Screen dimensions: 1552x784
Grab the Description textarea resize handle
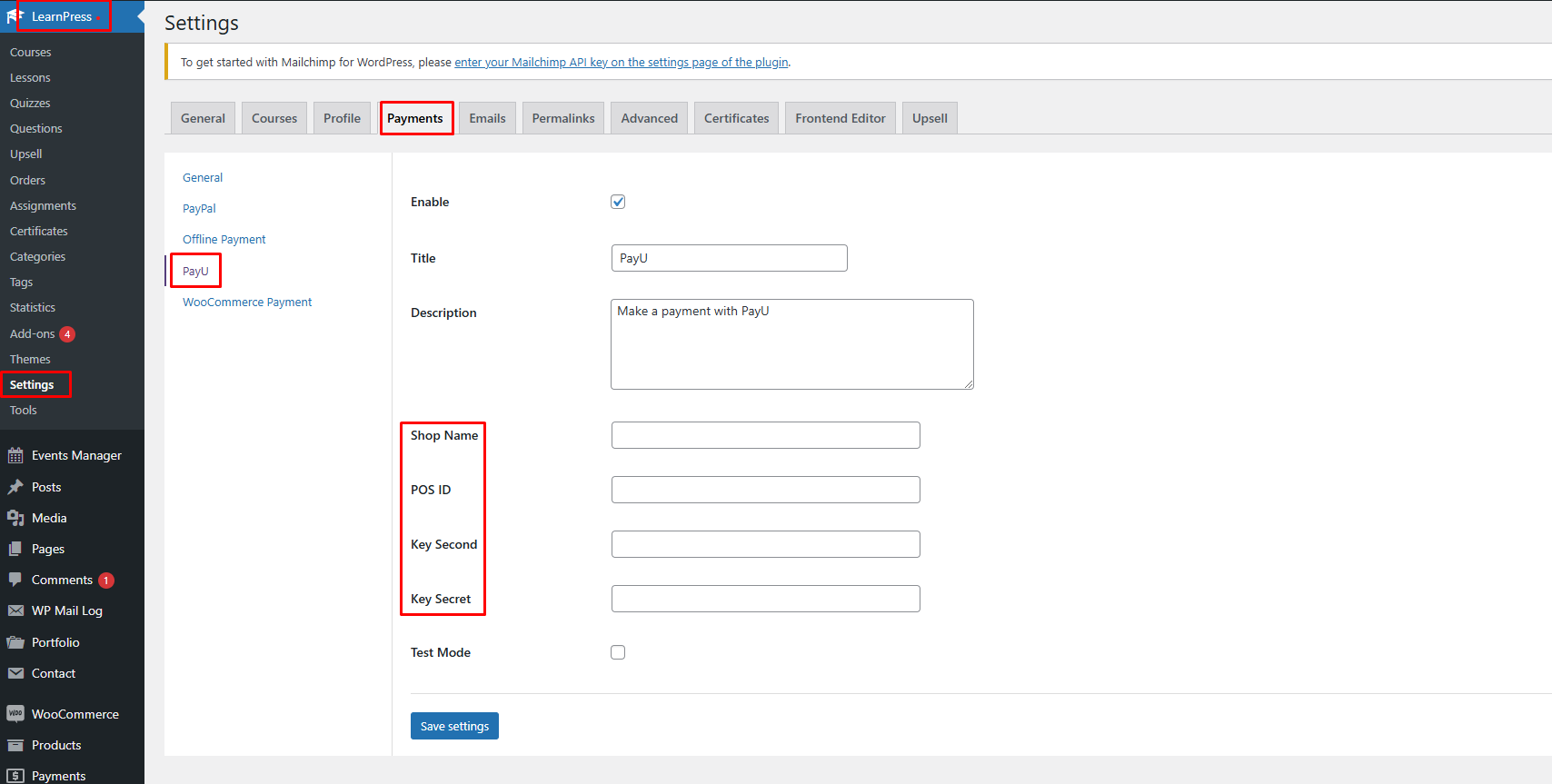[969, 384]
